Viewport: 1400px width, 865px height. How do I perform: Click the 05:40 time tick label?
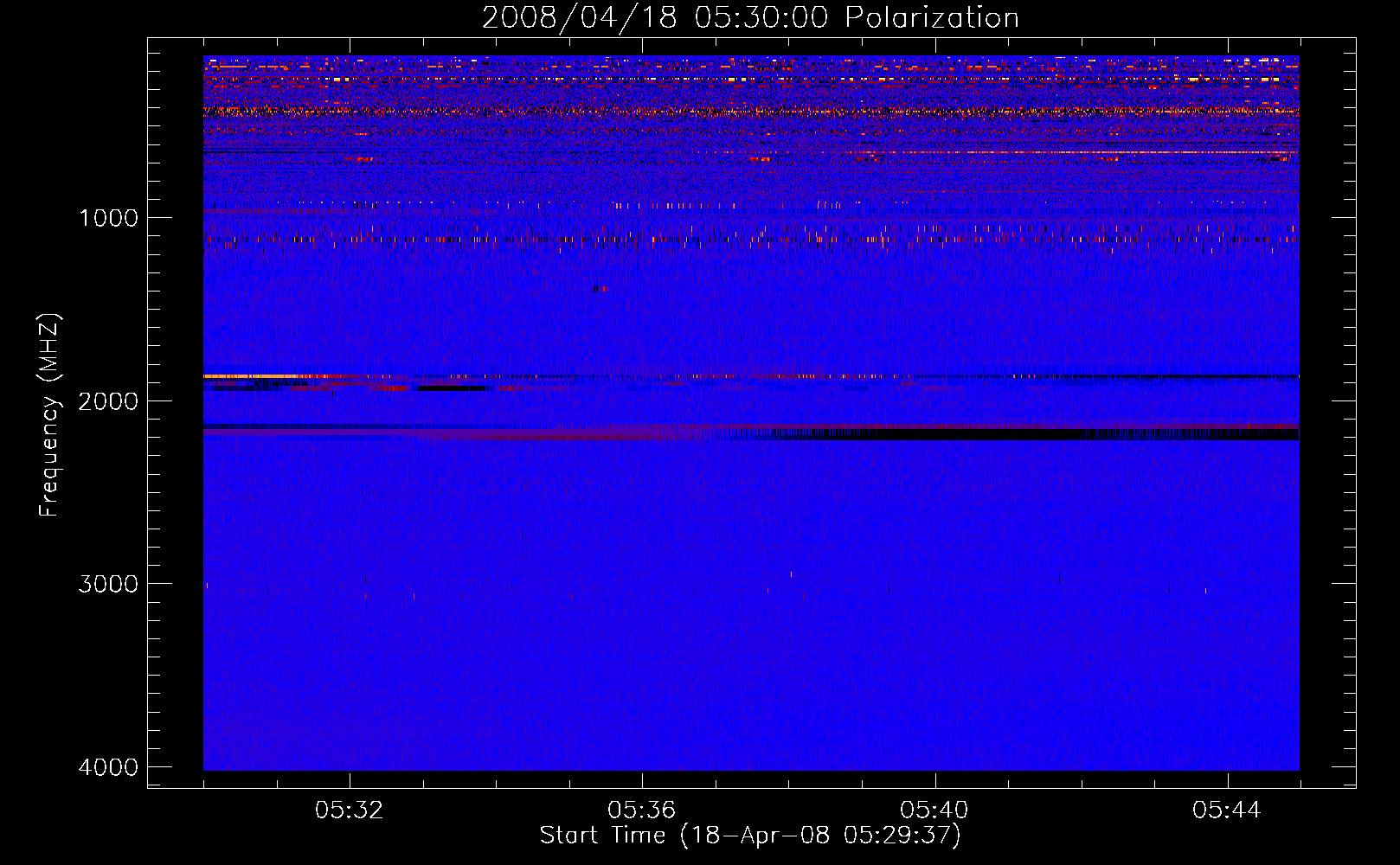[x=934, y=811]
